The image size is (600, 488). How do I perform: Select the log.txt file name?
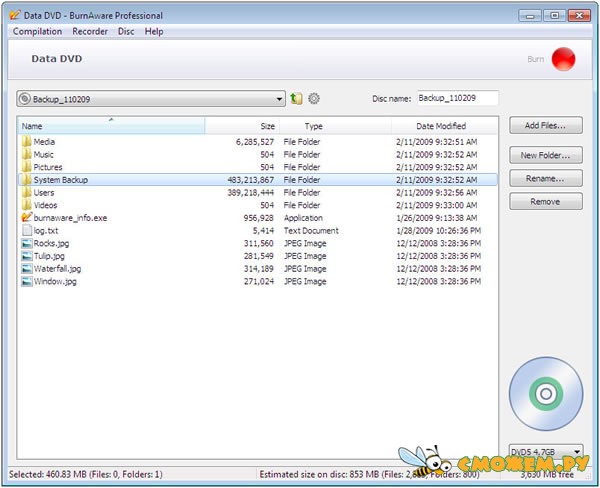coord(46,231)
